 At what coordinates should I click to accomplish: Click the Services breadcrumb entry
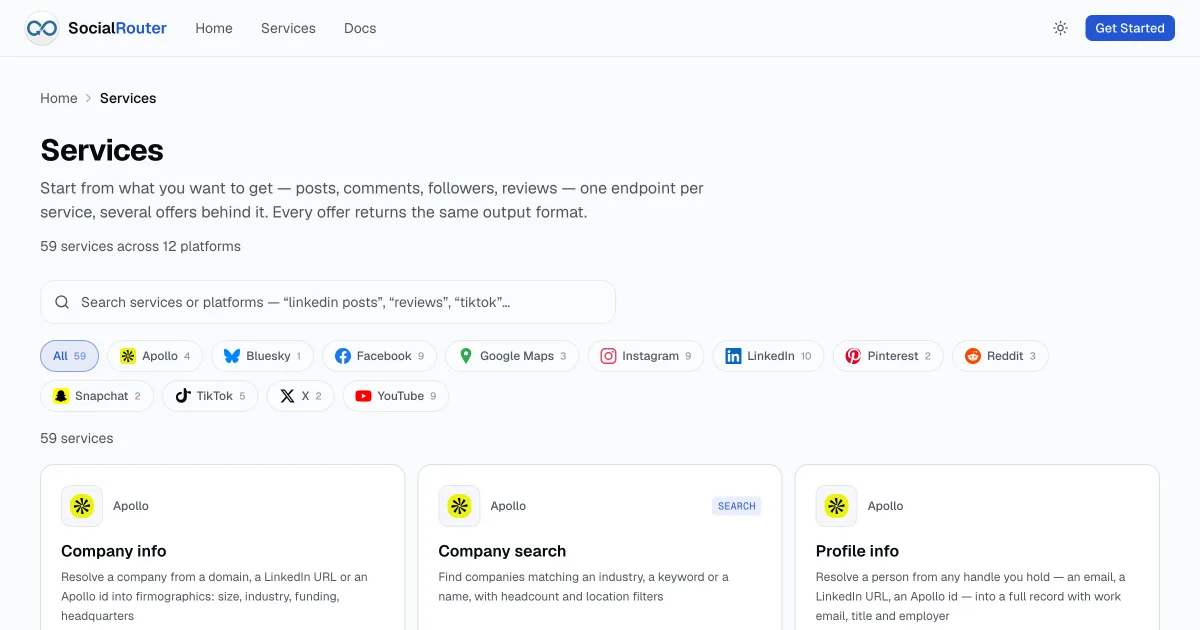pos(128,98)
